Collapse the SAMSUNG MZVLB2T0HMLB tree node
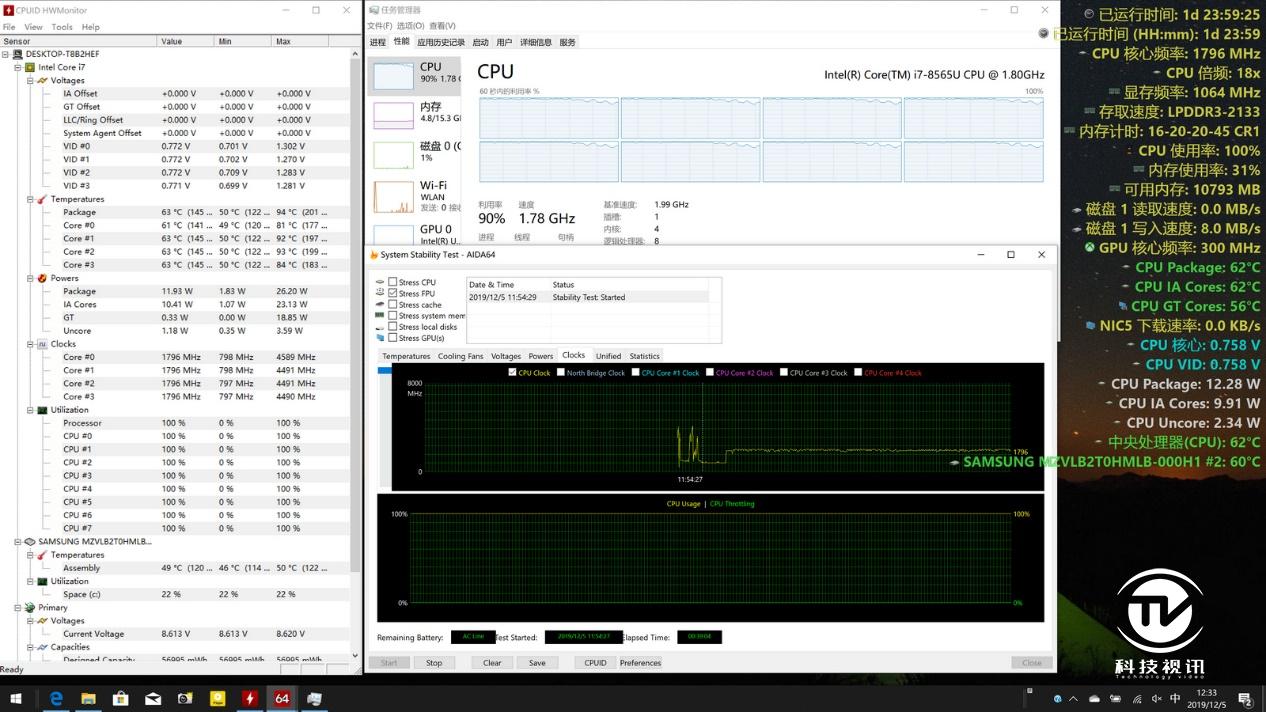The height and width of the screenshot is (712, 1266). pyautogui.click(x=18, y=541)
